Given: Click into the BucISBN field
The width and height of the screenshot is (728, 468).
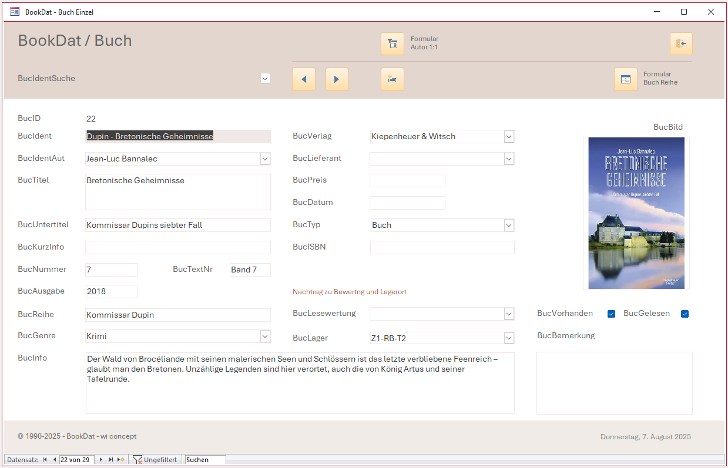Looking at the screenshot, I should pyautogui.click(x=441, y=247).
